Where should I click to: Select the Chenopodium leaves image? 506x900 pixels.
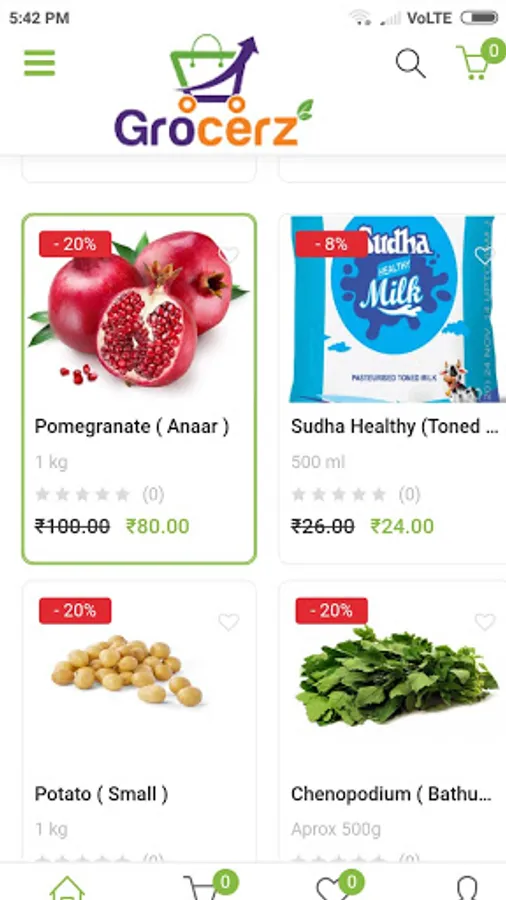(x=396, y=676)
